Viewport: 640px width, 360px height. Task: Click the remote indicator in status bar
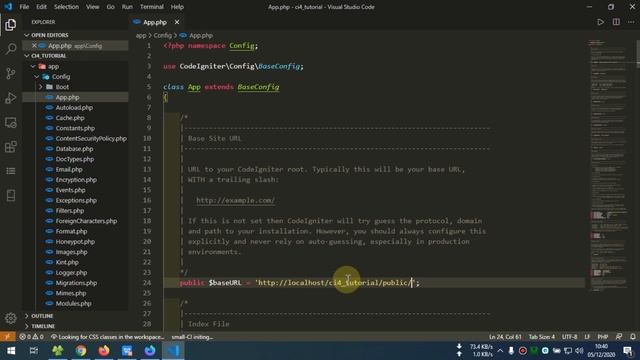click(x=7, y=337)
